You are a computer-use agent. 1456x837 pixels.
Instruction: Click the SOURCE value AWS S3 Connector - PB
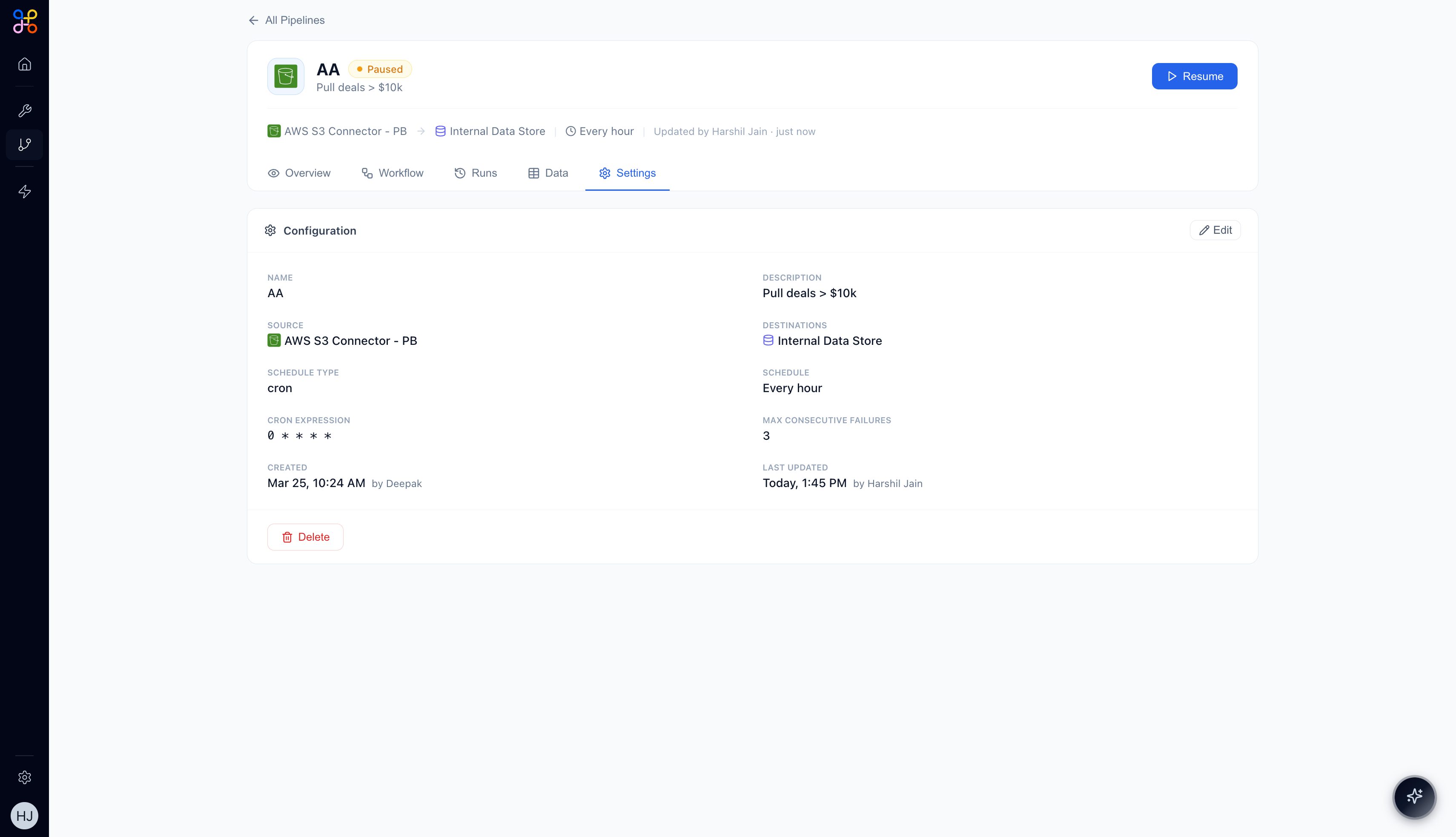351,341
